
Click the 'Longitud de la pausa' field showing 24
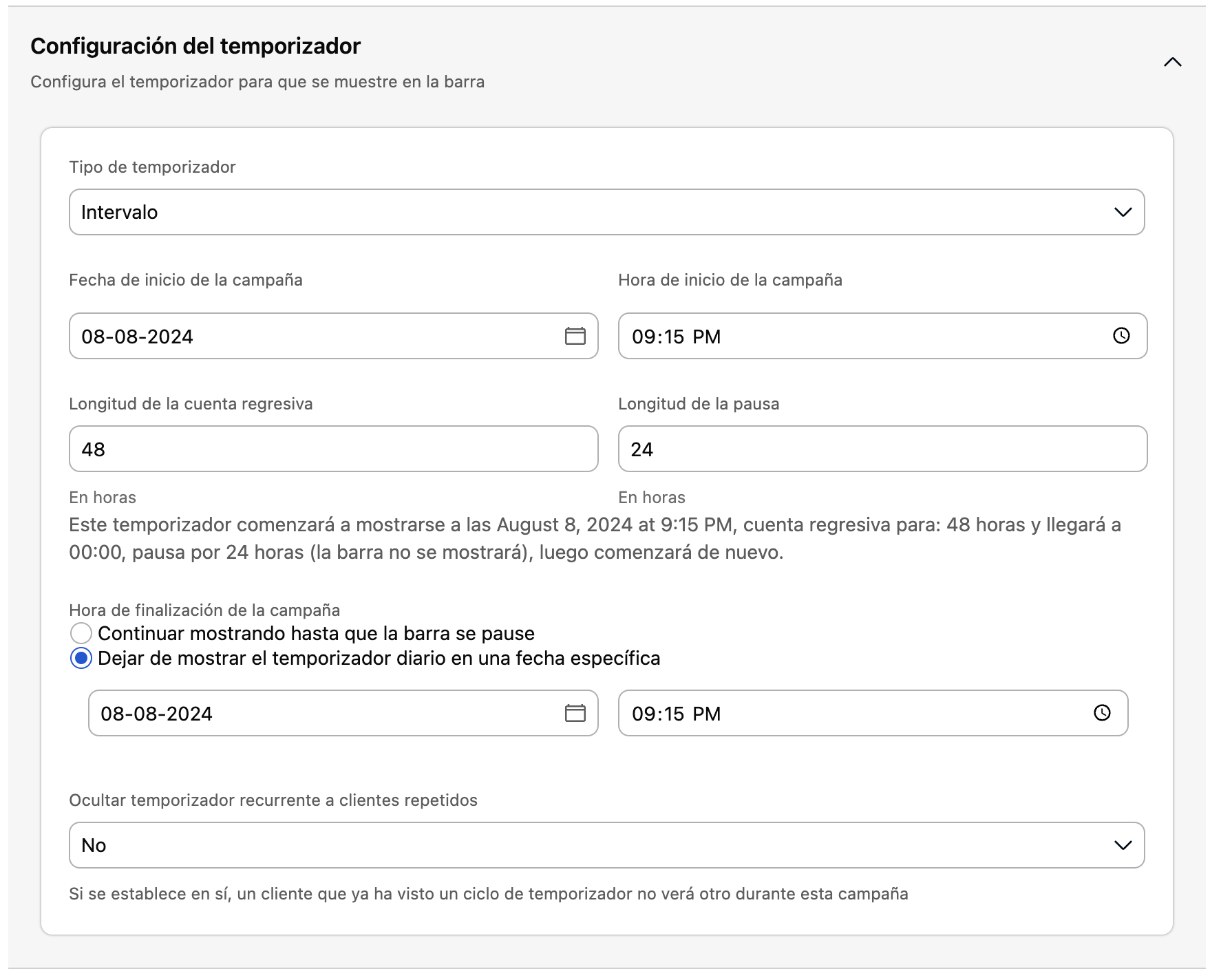(882, 449)
